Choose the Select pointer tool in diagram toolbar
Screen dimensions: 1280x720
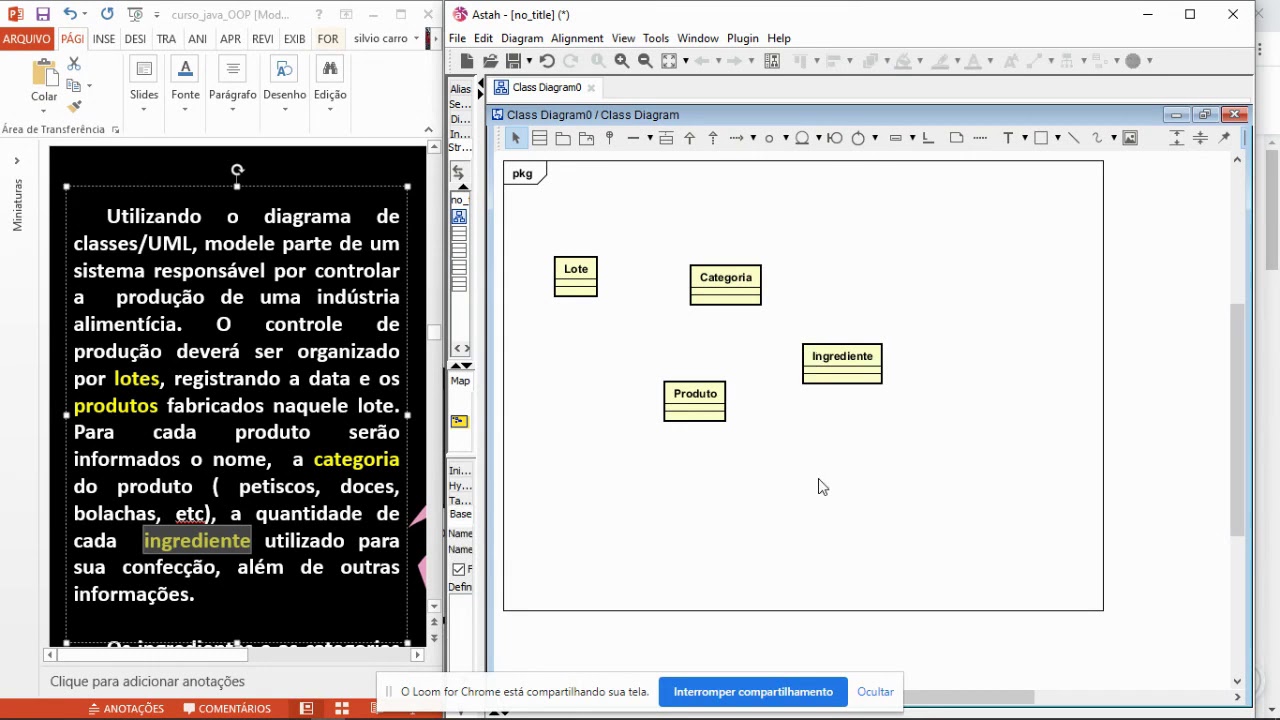515,138
